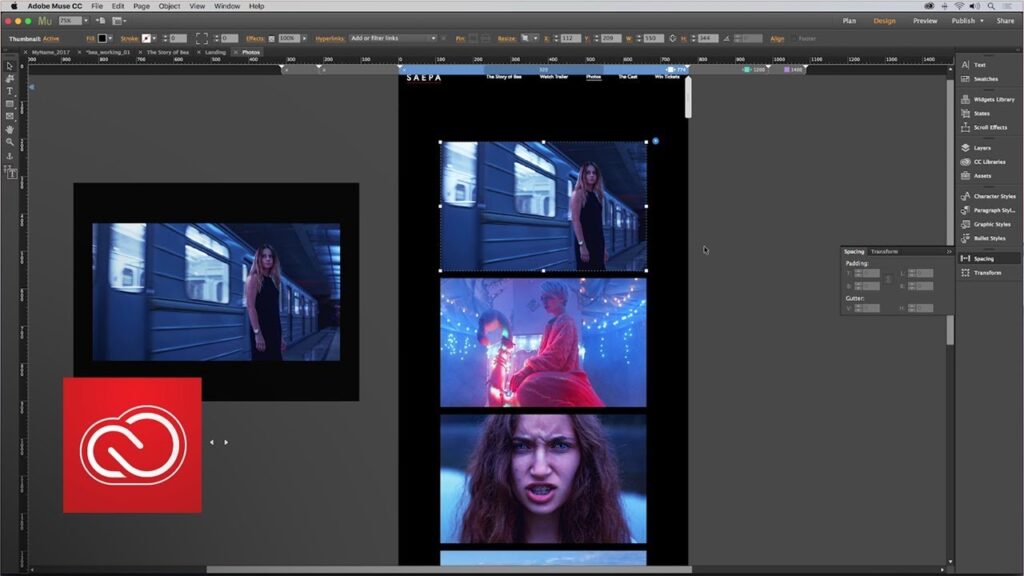
Task: Open the Widgets Library panel
Action: point(993,99)
